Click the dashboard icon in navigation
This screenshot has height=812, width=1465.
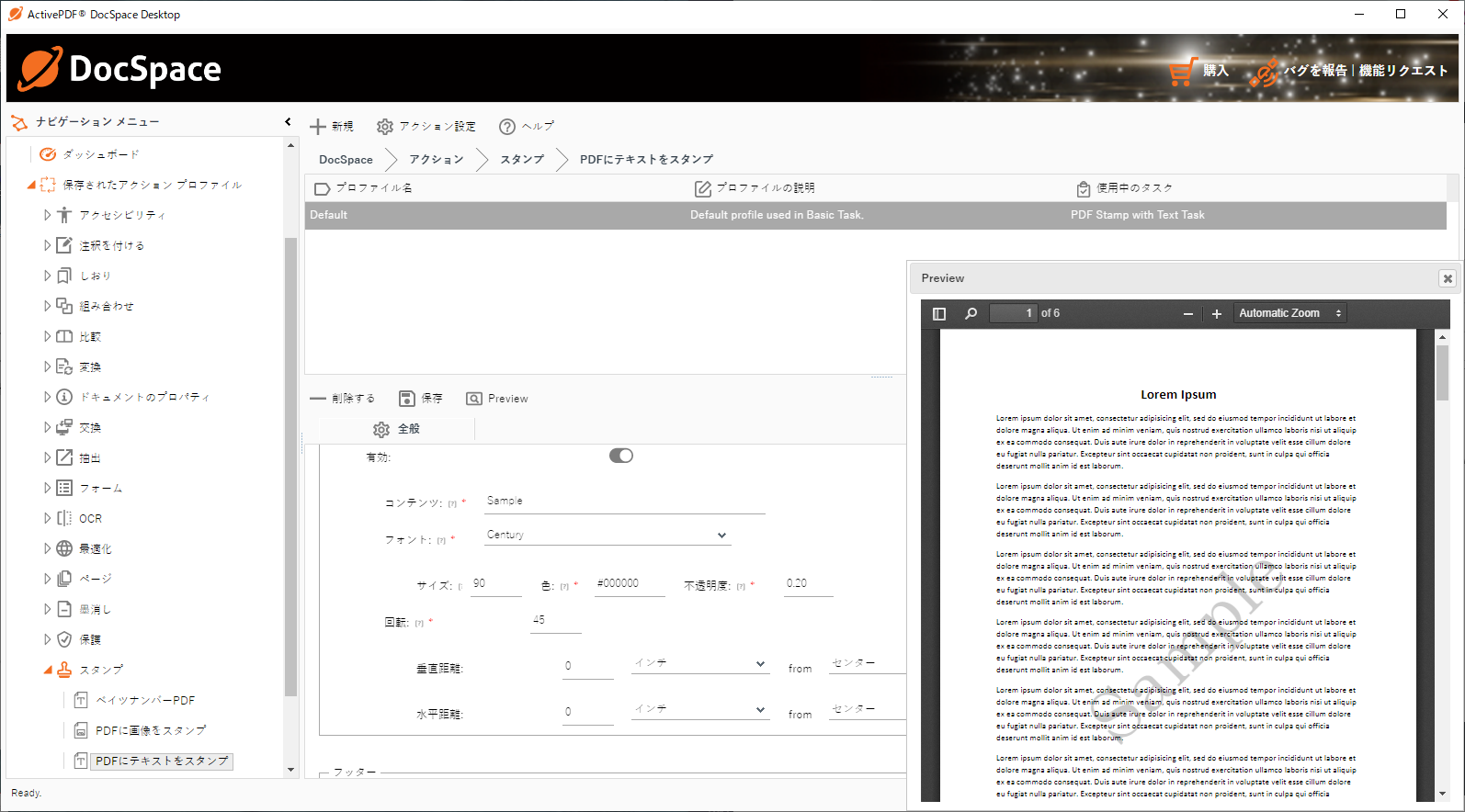49,154
